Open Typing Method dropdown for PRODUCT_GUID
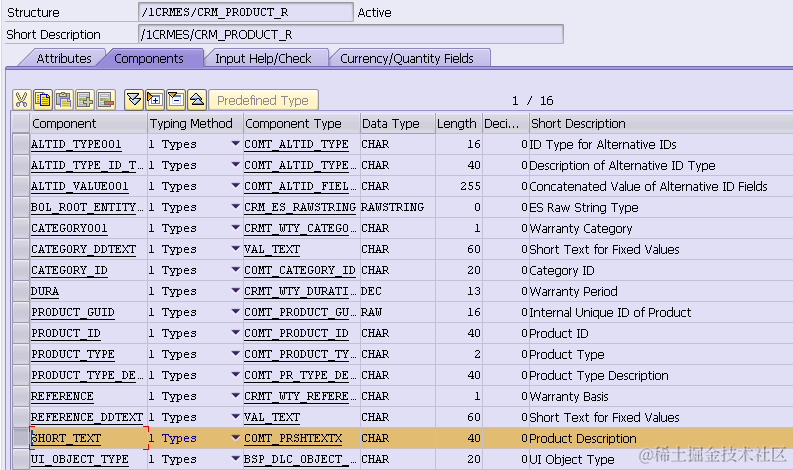 click(235, 312)
